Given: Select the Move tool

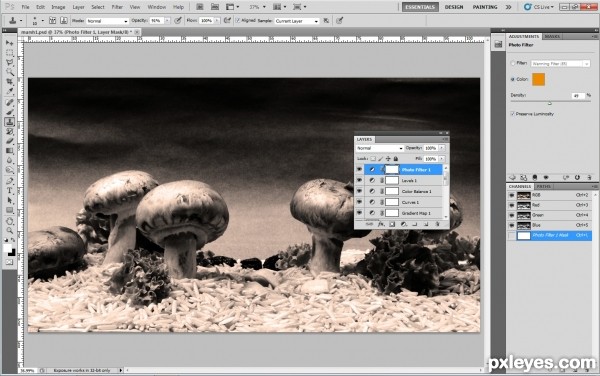Looking at the screenshot, I should click(x=10, y=43).
